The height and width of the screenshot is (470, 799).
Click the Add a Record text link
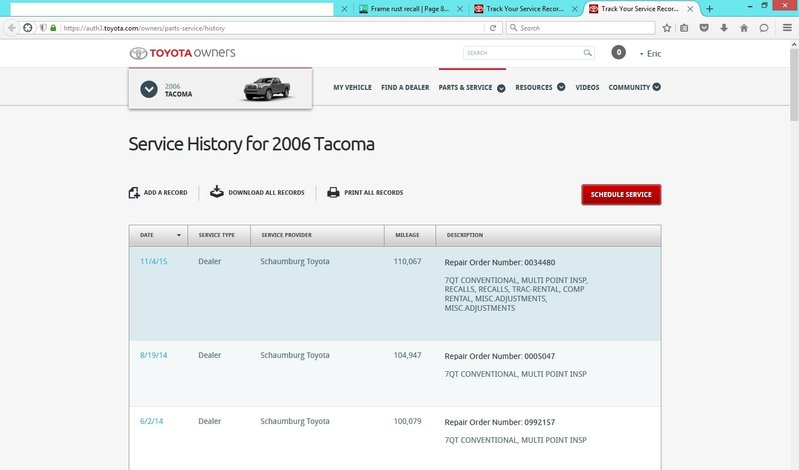(166, 193)
